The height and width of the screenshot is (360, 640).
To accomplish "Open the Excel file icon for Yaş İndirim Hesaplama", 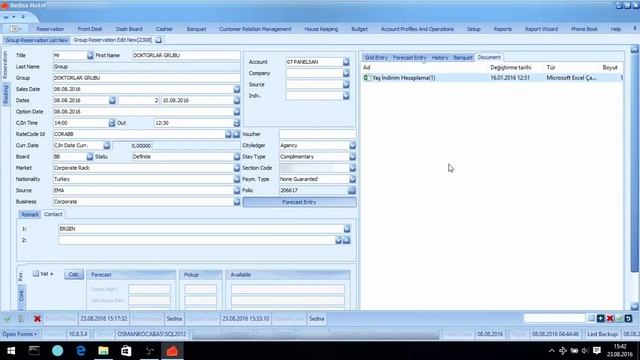I will point(367,78).
